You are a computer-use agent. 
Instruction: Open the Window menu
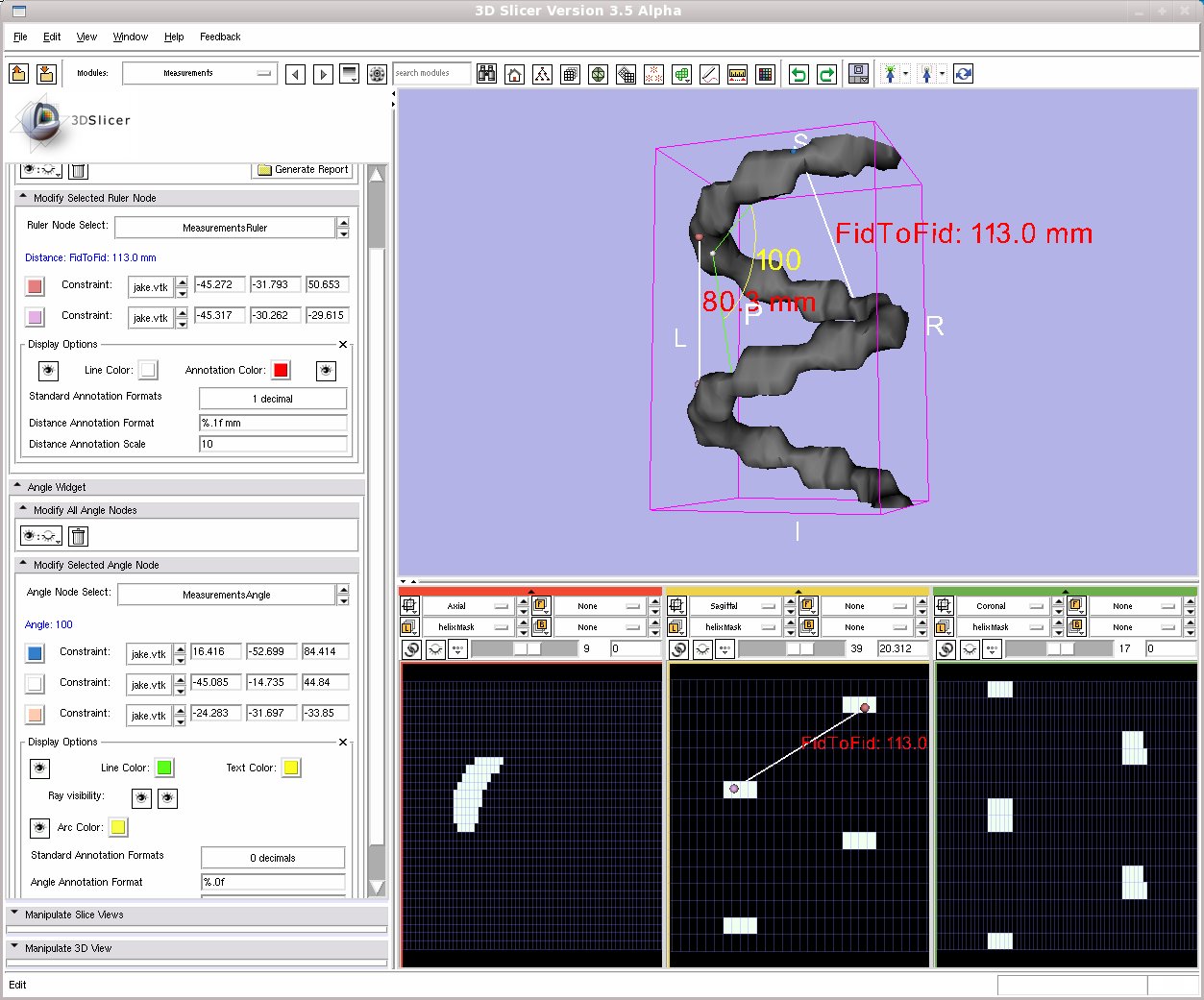click(x=131, y=37)
